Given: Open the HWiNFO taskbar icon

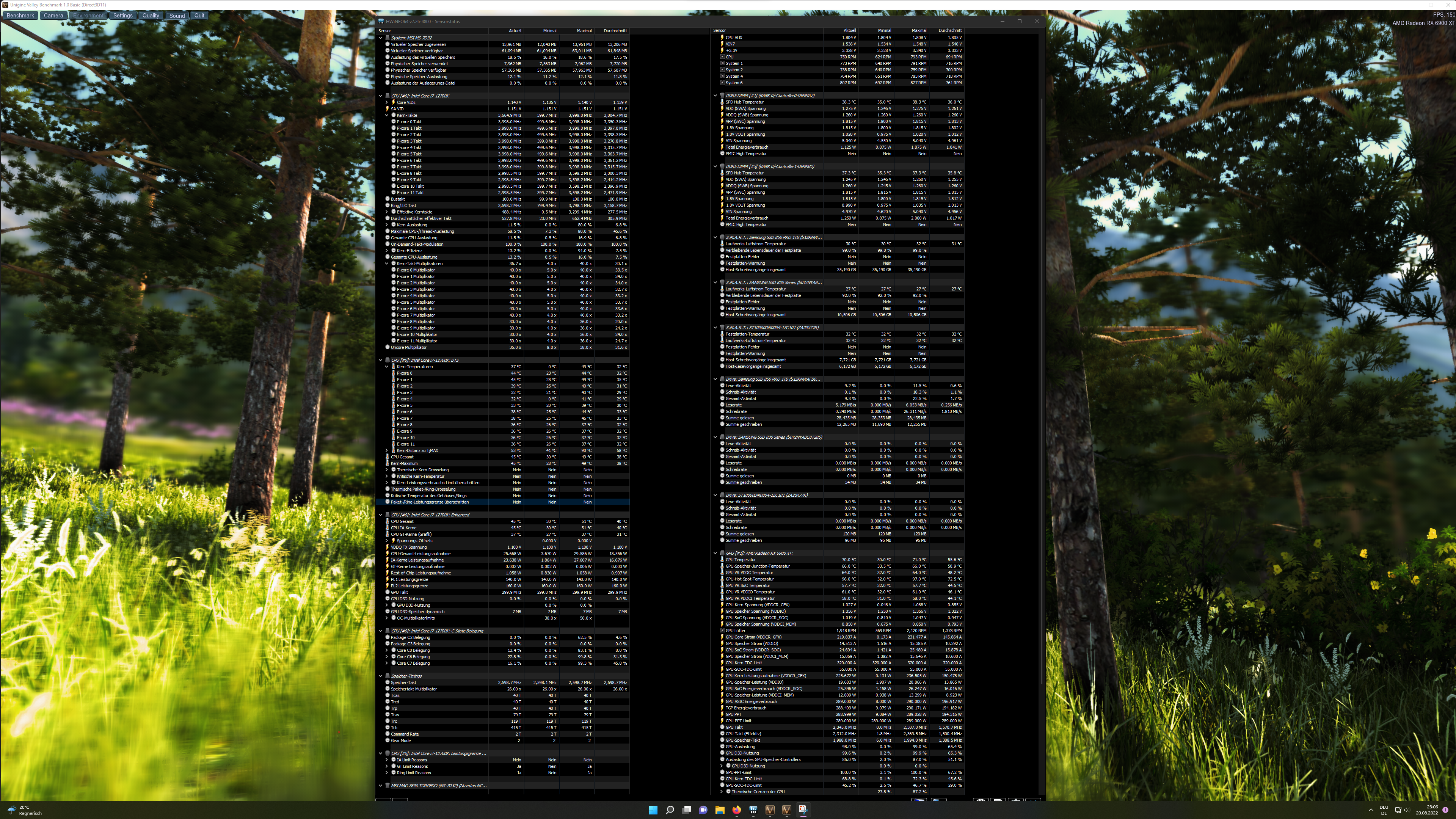Looking at the screenshot, I should (x=753, y=810).
